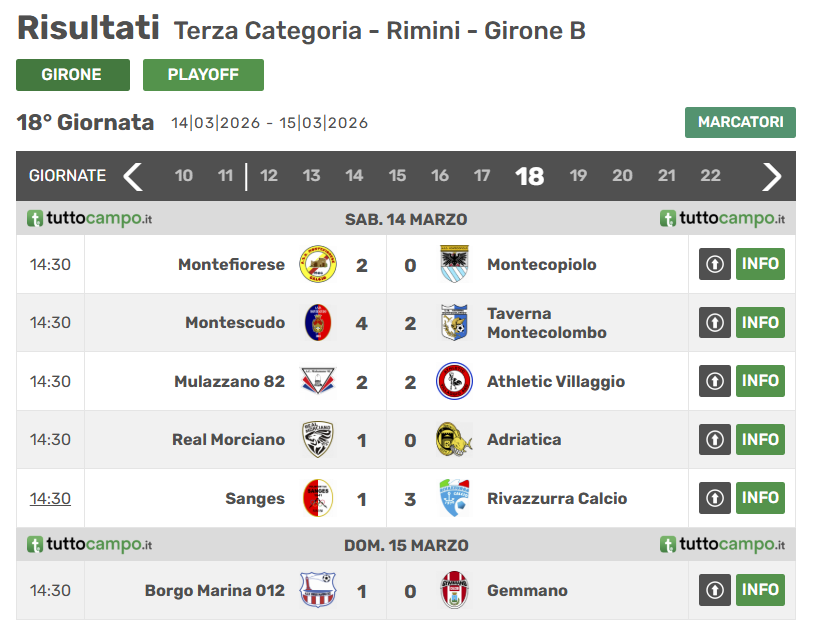
Task: Click the Montecopiolo team crest
Action: tap(454, 264)
